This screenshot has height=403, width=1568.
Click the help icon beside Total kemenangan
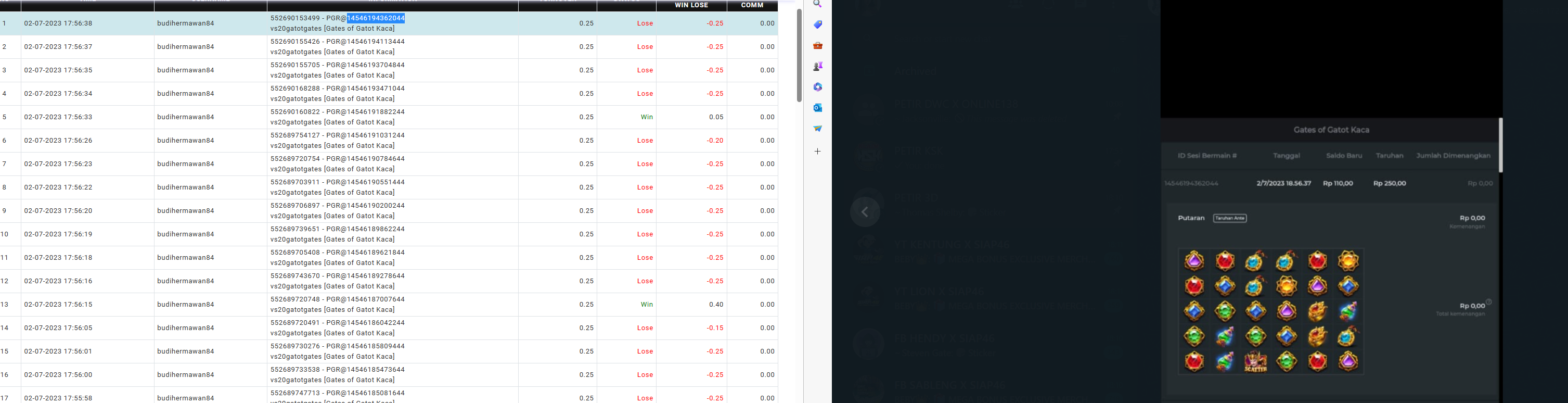1489,302
